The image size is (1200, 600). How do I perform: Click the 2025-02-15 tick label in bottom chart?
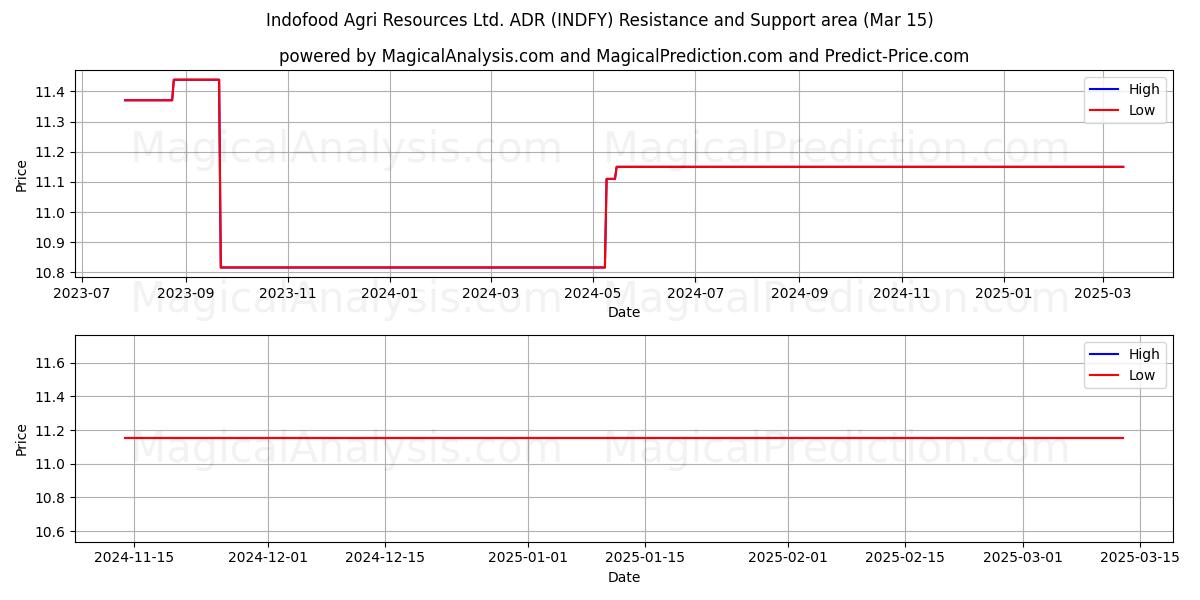click(x=905, y=558)
